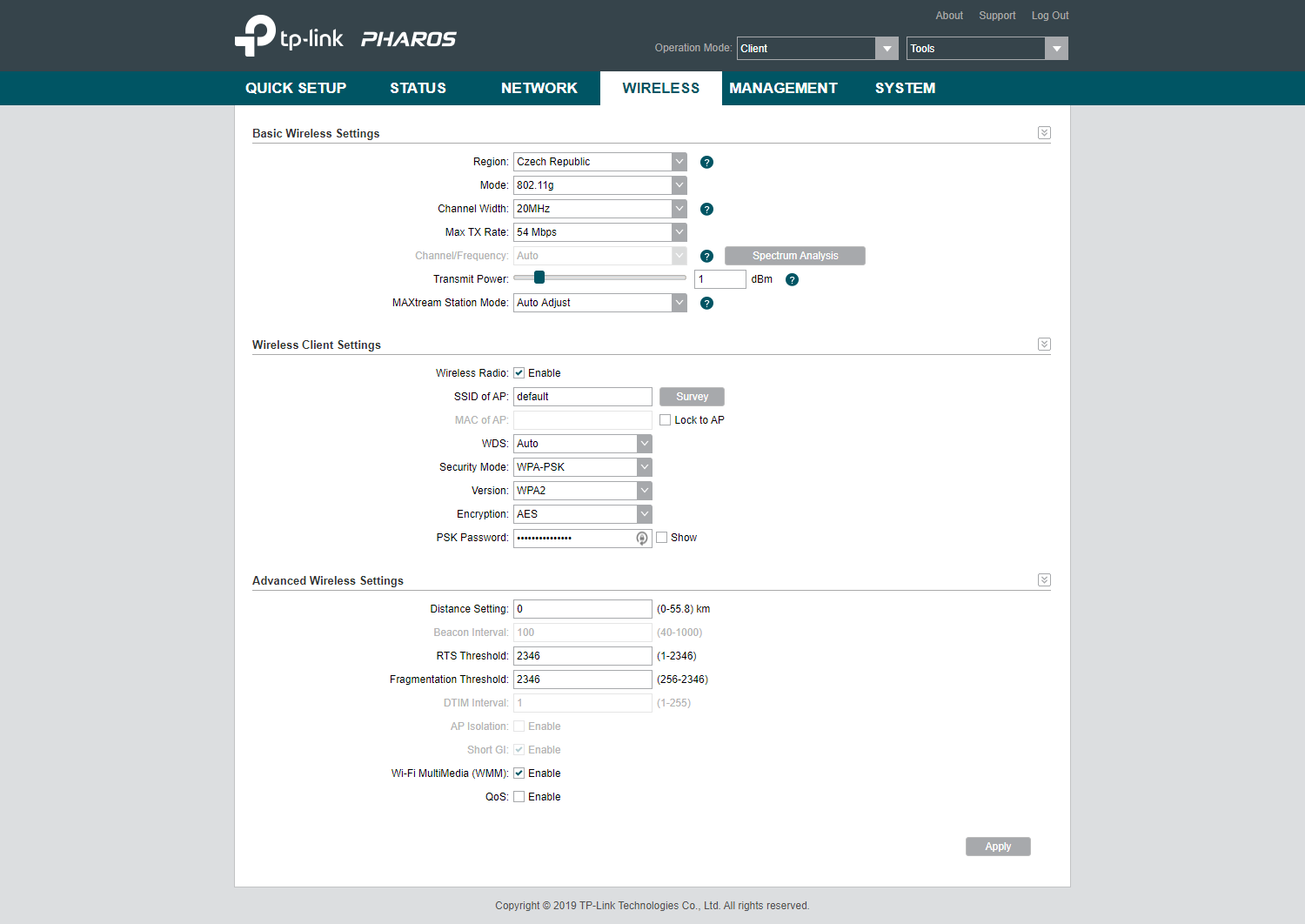
Task: Click help icon for MAXtream Station Mode
Action: (x=706, y=304)
